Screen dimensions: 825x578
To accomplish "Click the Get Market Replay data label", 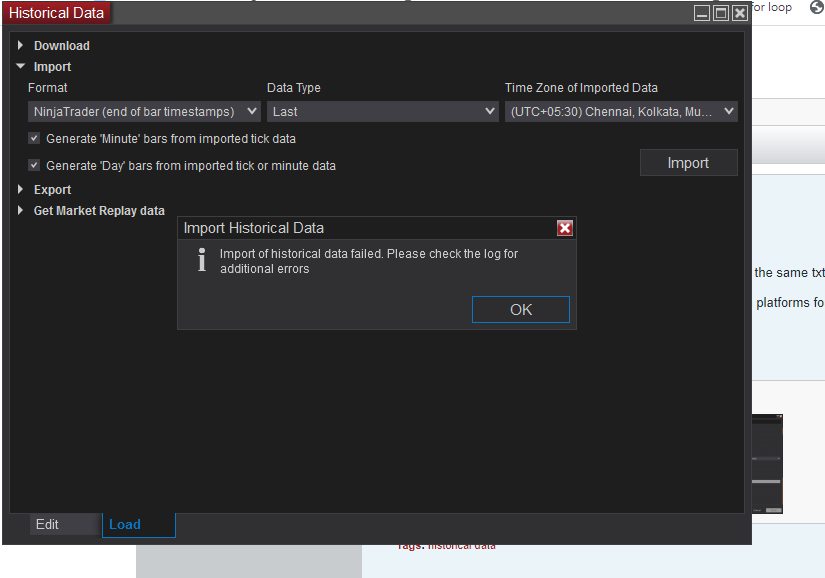I will 99,211.
